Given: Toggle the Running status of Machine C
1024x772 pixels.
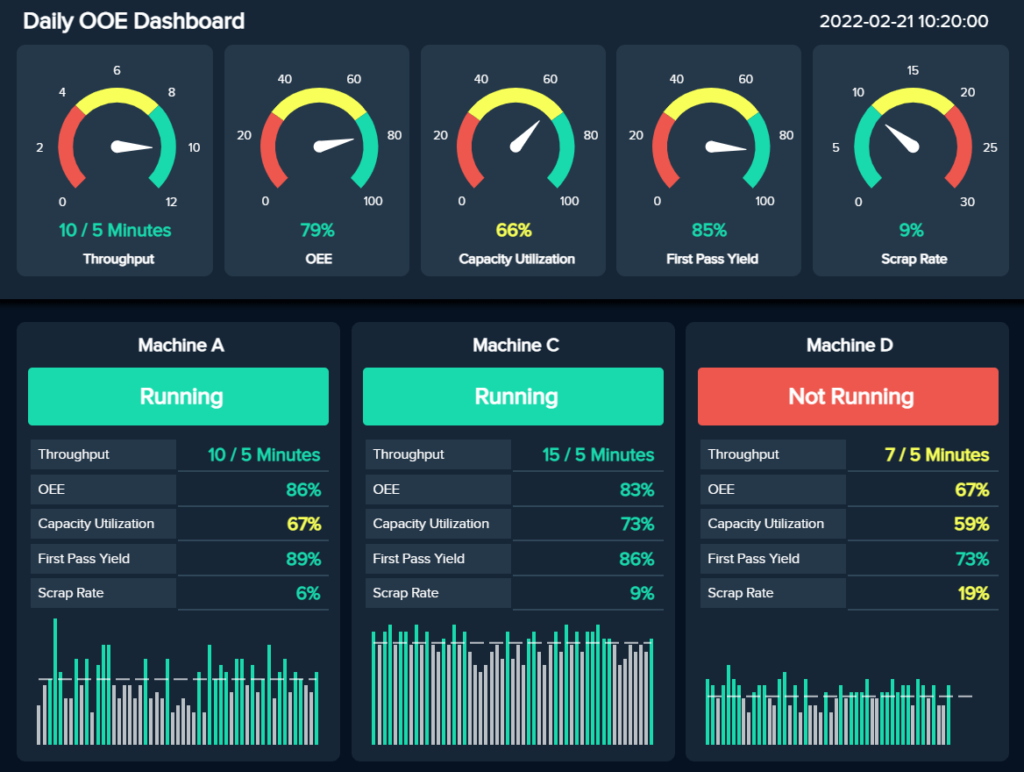Looking at the screenshot, I should click(513, 396).
